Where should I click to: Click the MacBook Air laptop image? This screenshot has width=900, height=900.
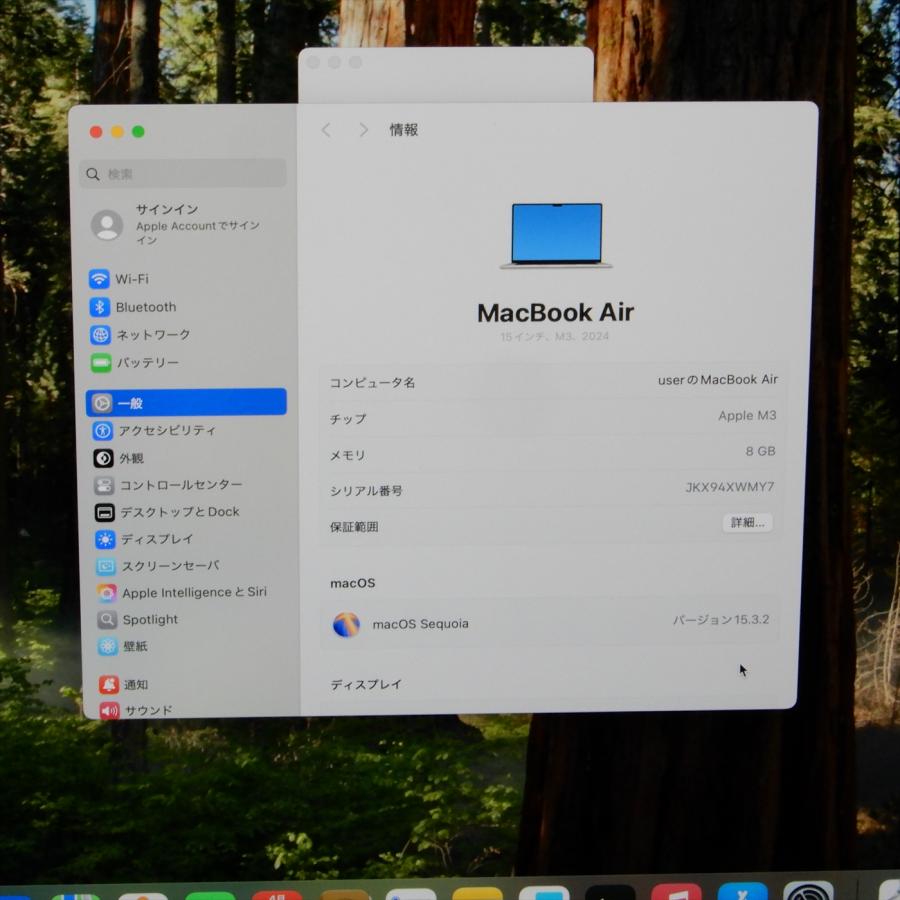point(556,236)
